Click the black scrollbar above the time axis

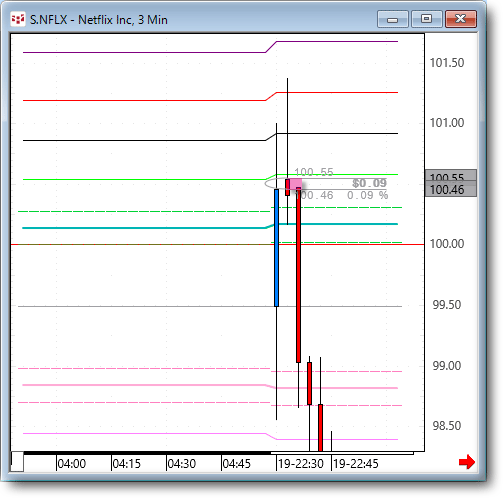[x=147, y=453]
